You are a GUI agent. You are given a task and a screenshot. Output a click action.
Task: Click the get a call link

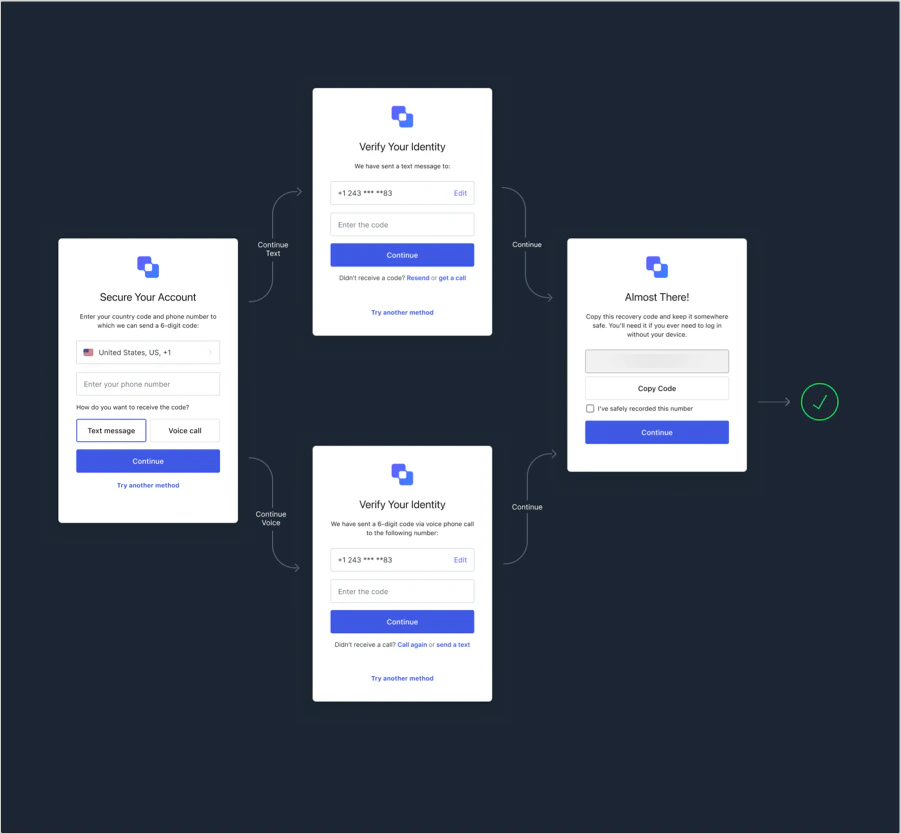[x=452, y=278]
